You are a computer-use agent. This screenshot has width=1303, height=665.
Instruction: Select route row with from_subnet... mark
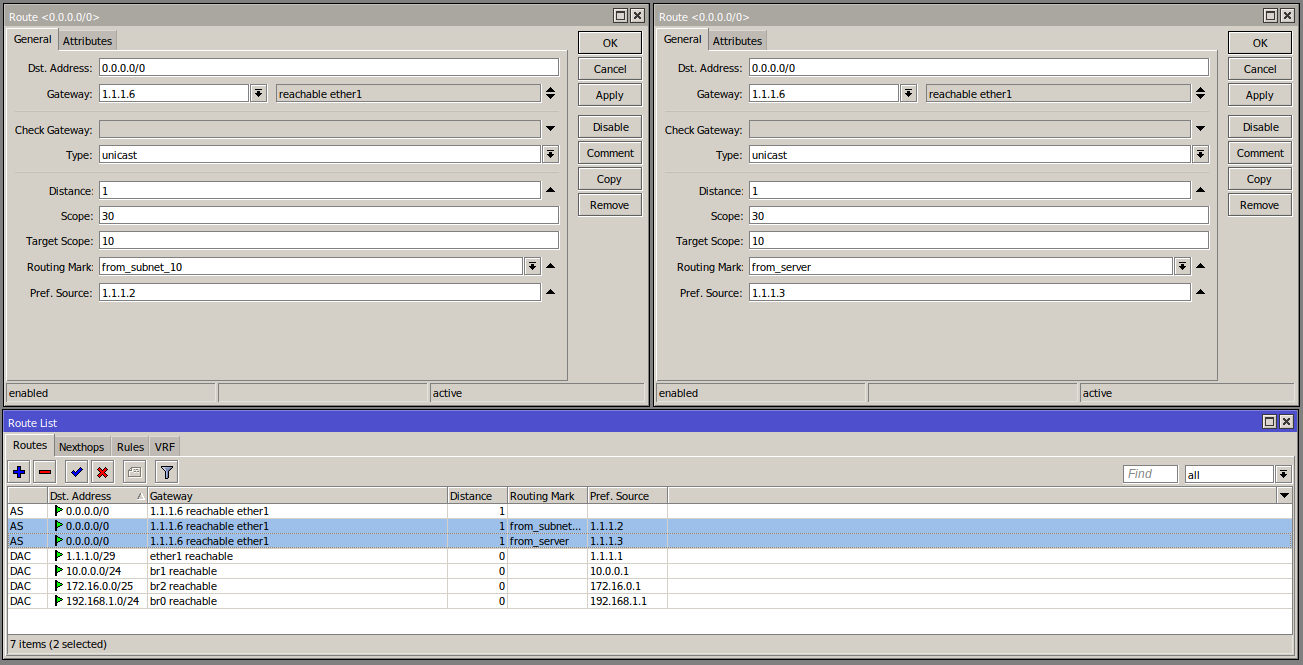click(x=650, y=526)
